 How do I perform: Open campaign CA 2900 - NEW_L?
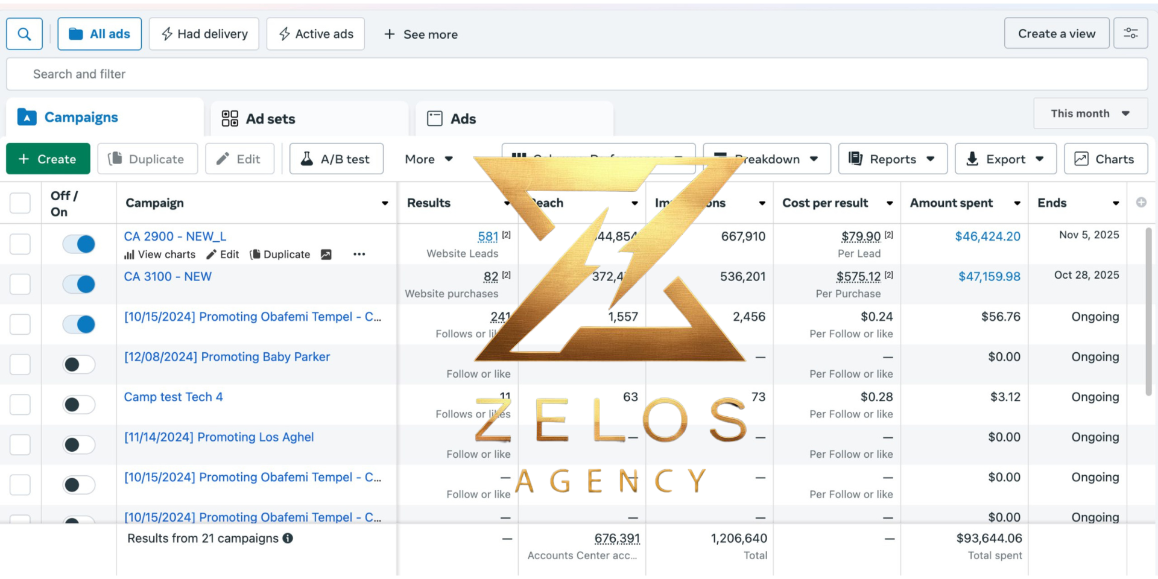[175, 236]
